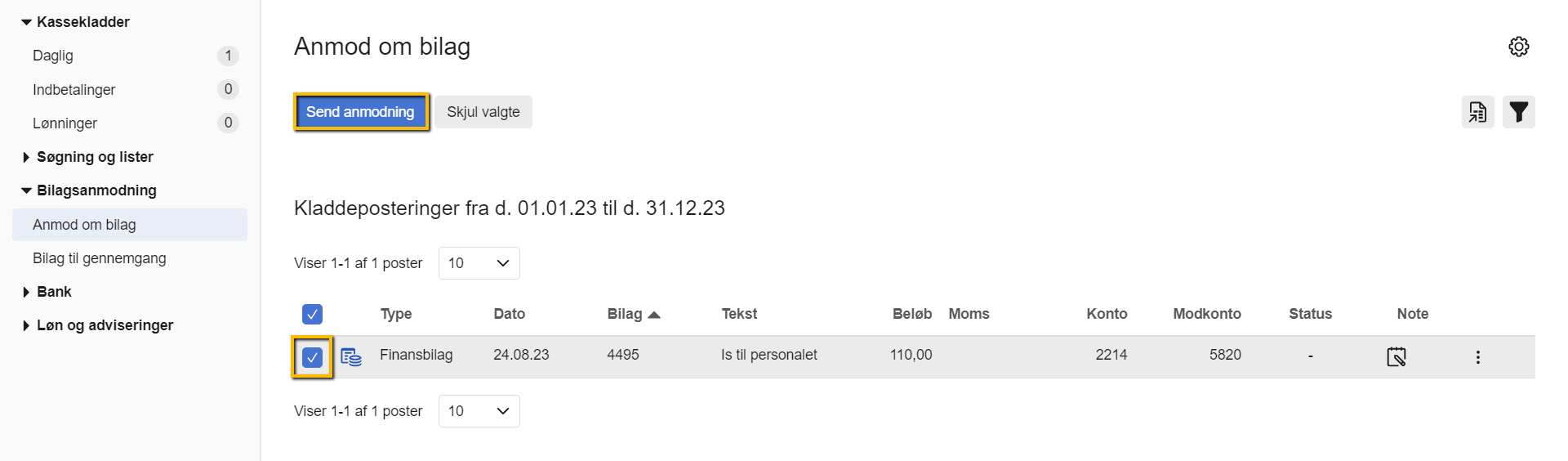Select the Daglig kasseklade item
Screen dimensions: 1568x461
(53, 56)
